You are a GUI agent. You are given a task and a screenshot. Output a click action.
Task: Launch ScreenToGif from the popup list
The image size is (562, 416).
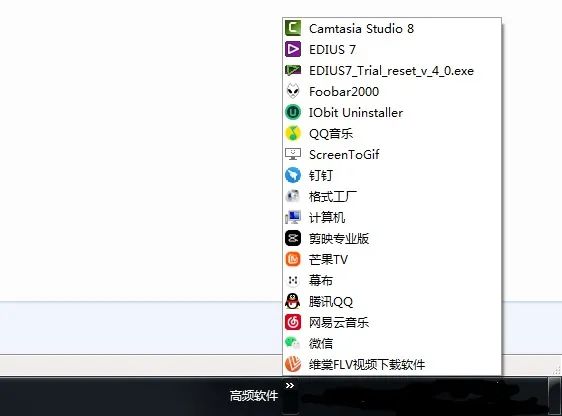tap(392, 154)
